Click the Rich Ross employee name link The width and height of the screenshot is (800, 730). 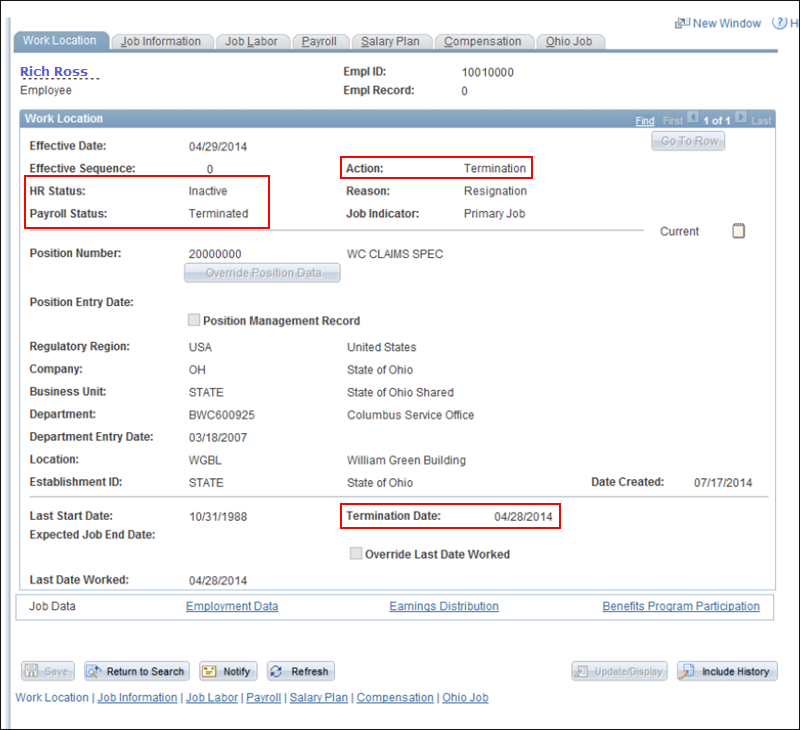click(54, 72)
